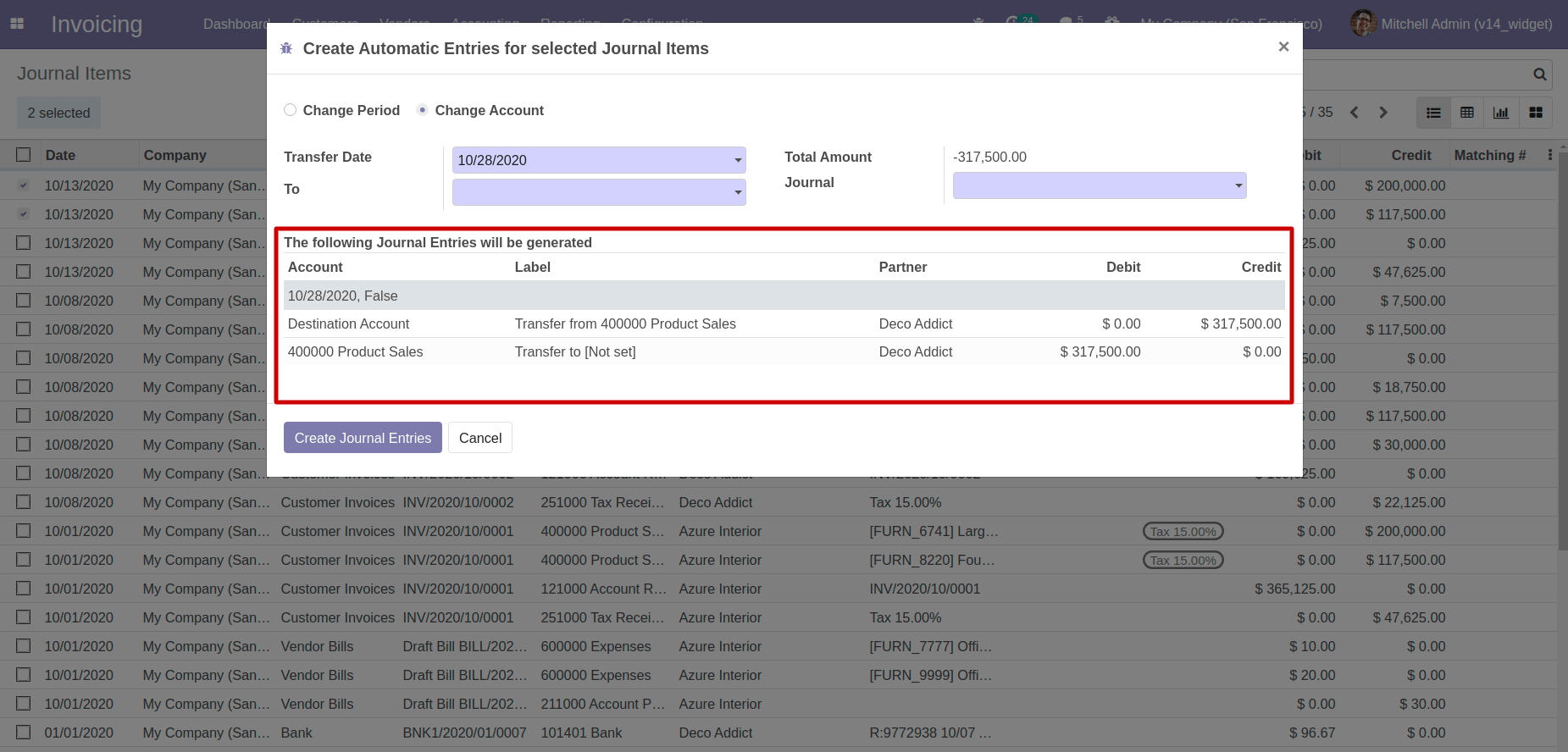Switch to graph view
Image resolution: width=1568 pixels, height=752 pixels.
[x=1501, y=113]
